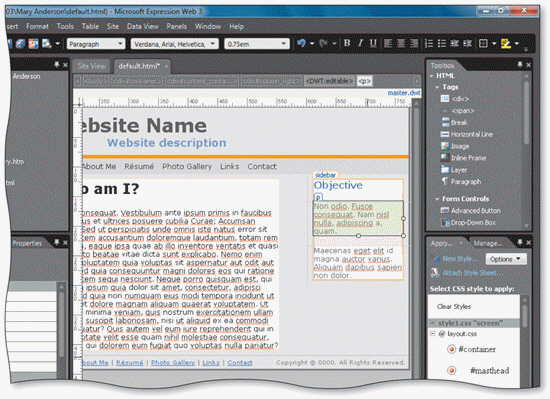550x399 pixels.
Task: Click the Objective heading in sidebar
Action: click(x=338, y=185)
